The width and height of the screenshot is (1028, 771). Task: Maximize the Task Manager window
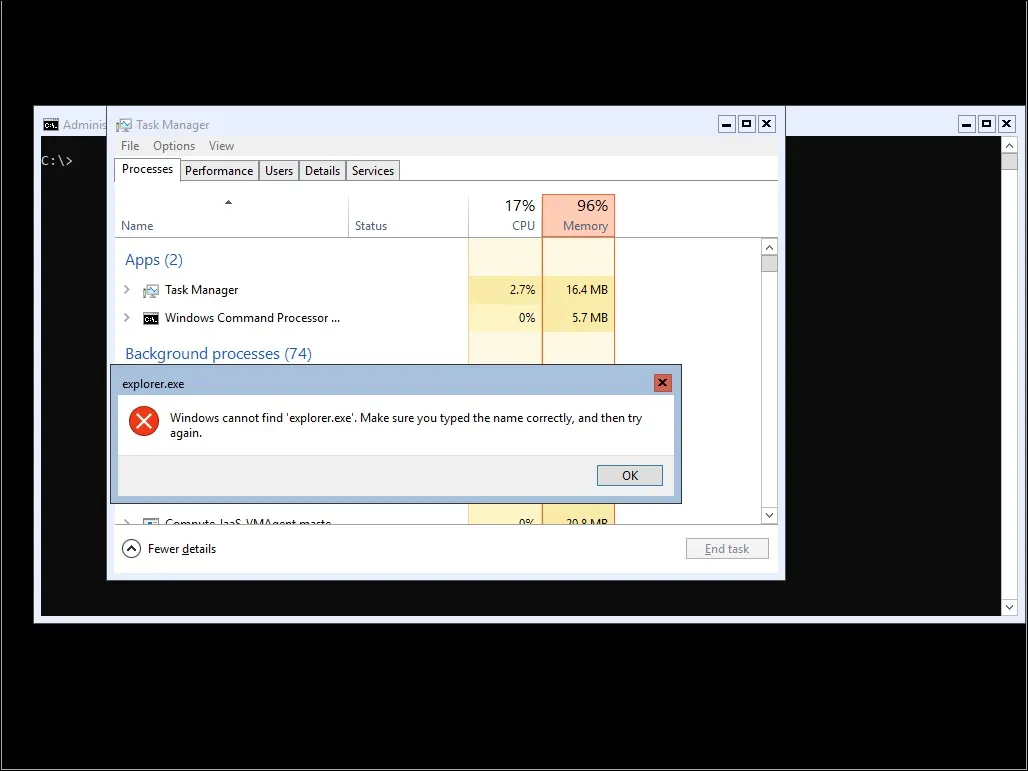746,124
